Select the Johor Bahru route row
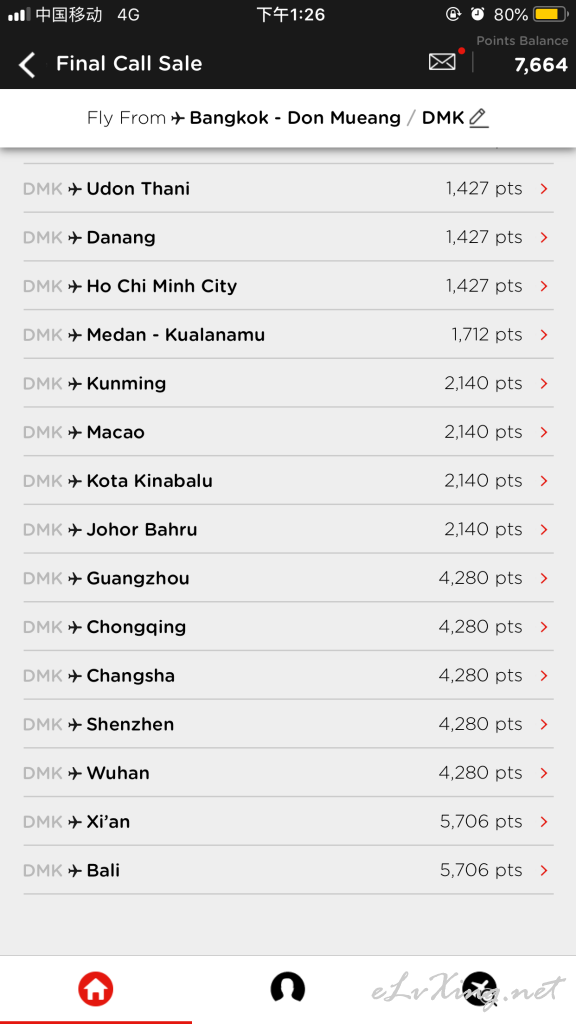576x1024 pixels. pyautogui.click(x=288, y=530)
